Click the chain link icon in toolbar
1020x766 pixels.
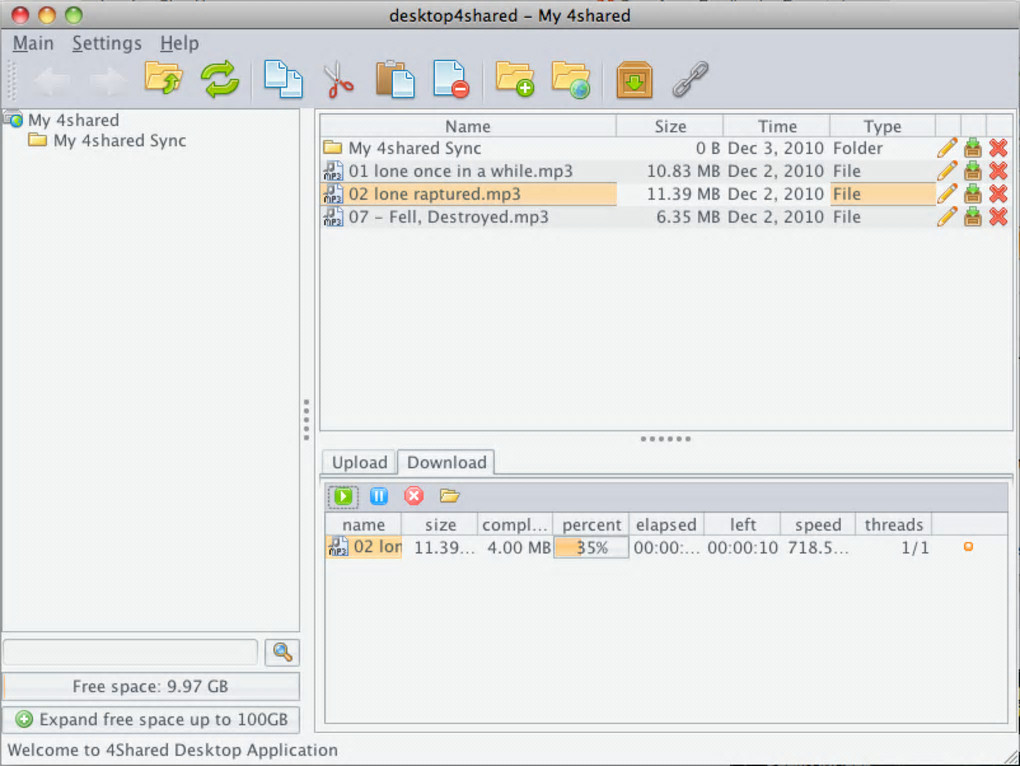(690, 79)
